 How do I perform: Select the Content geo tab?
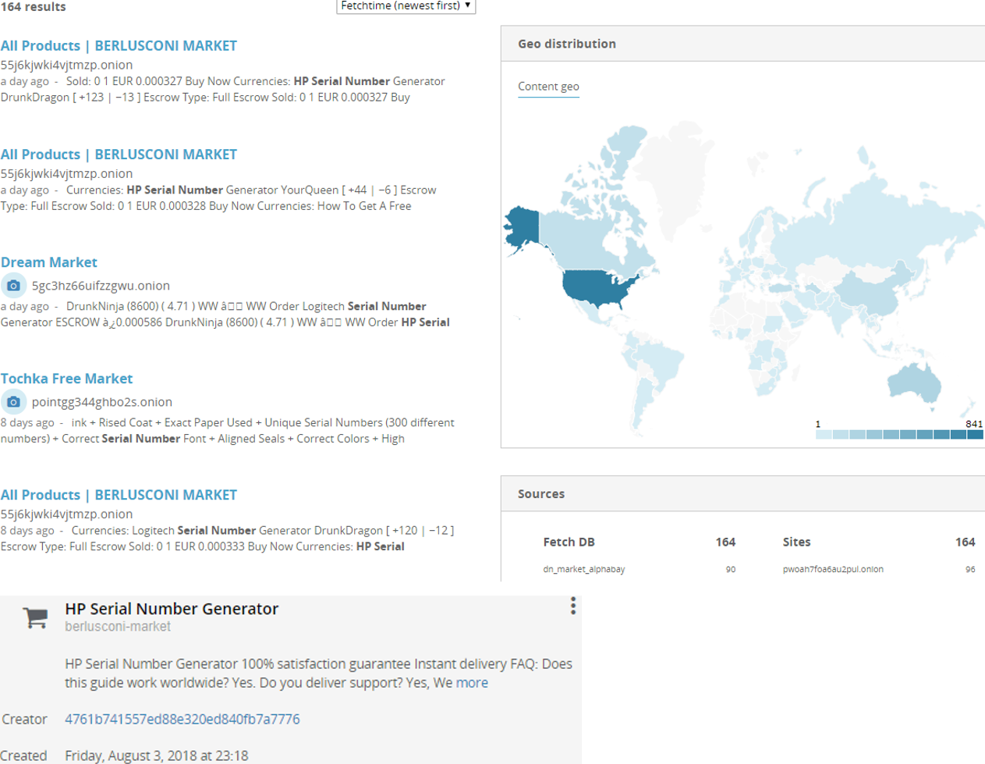[x=548, y=87]
